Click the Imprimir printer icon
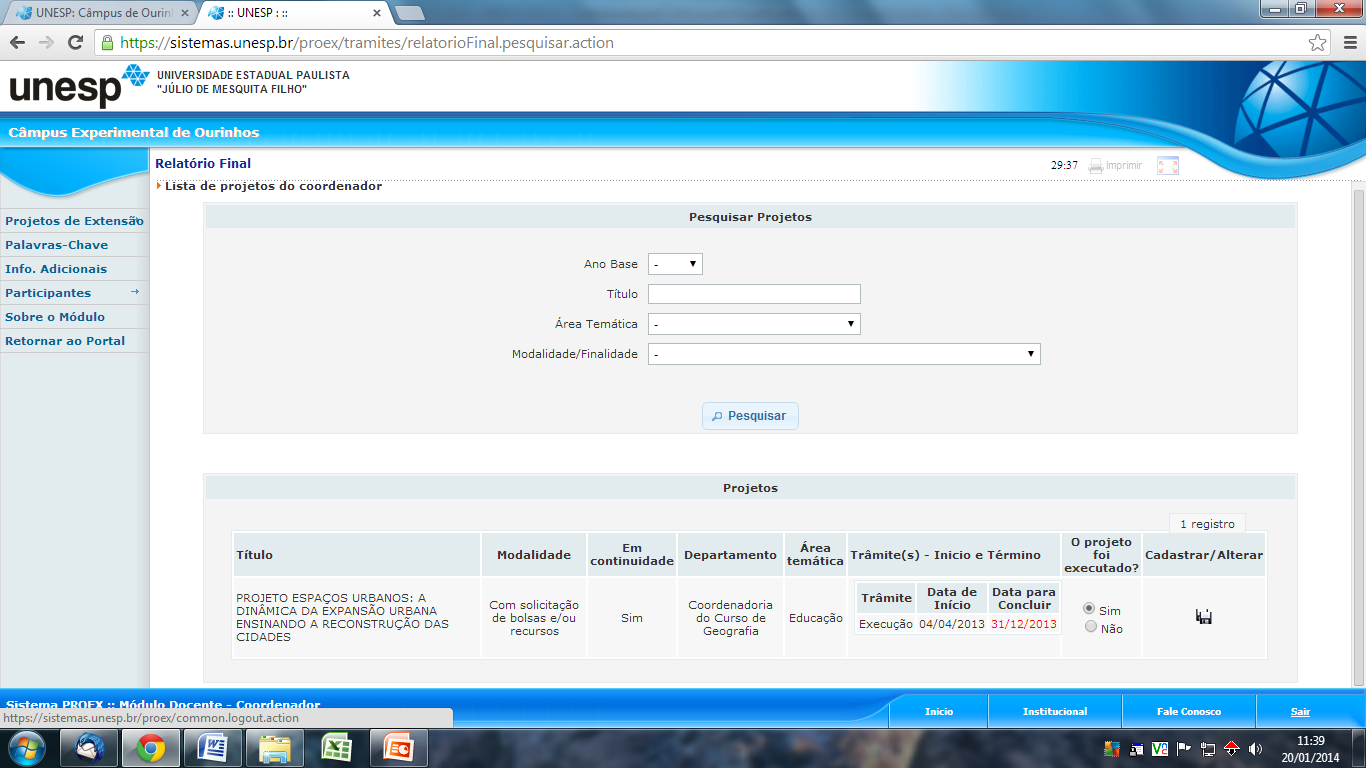The image size is (1366, 768). point(1095,166)
